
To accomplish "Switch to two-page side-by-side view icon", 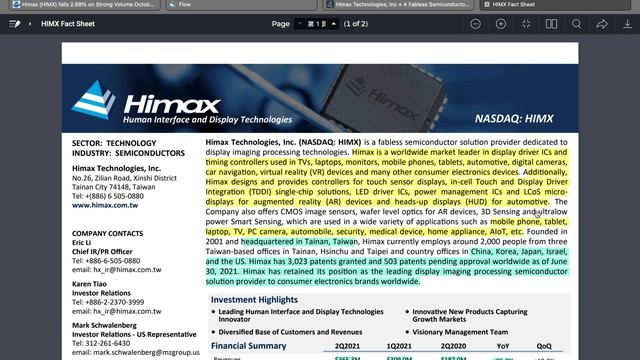I will click(551, 24).
